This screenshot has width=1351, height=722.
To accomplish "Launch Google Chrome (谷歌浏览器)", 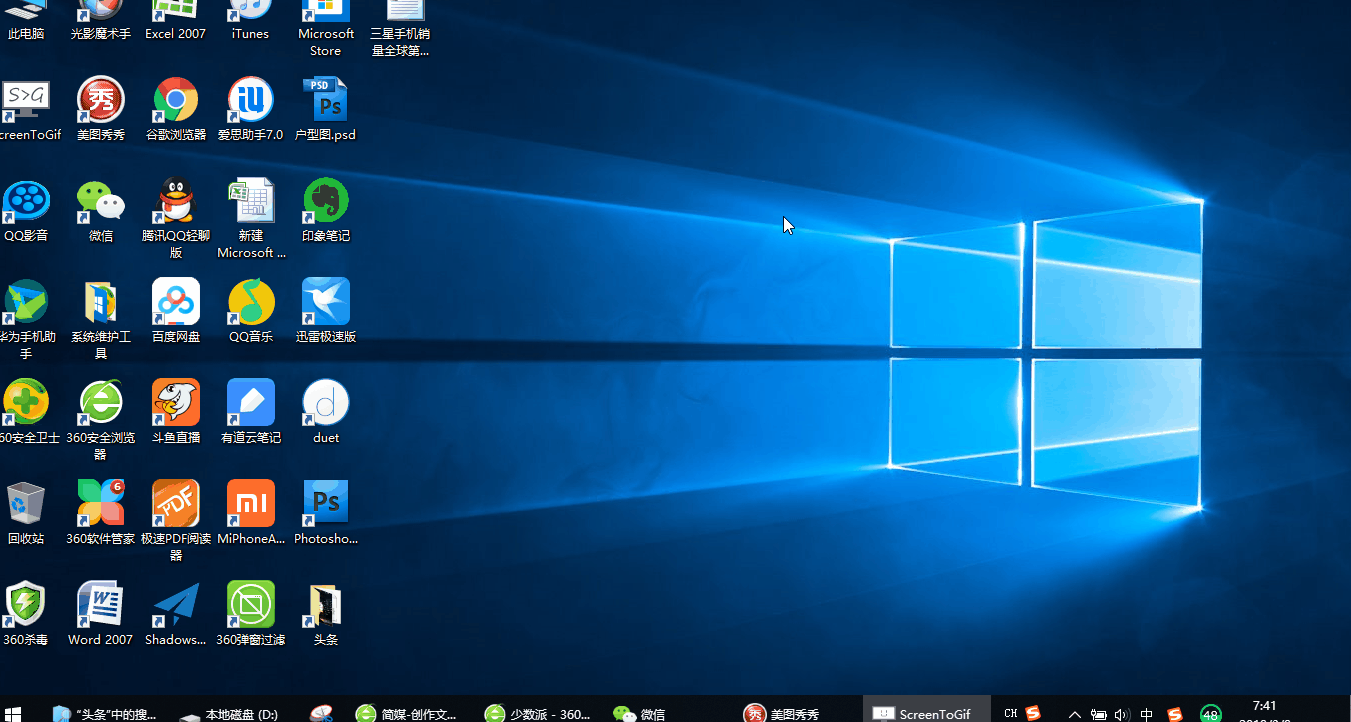I will pyautogui.click(x=175, y=100).
